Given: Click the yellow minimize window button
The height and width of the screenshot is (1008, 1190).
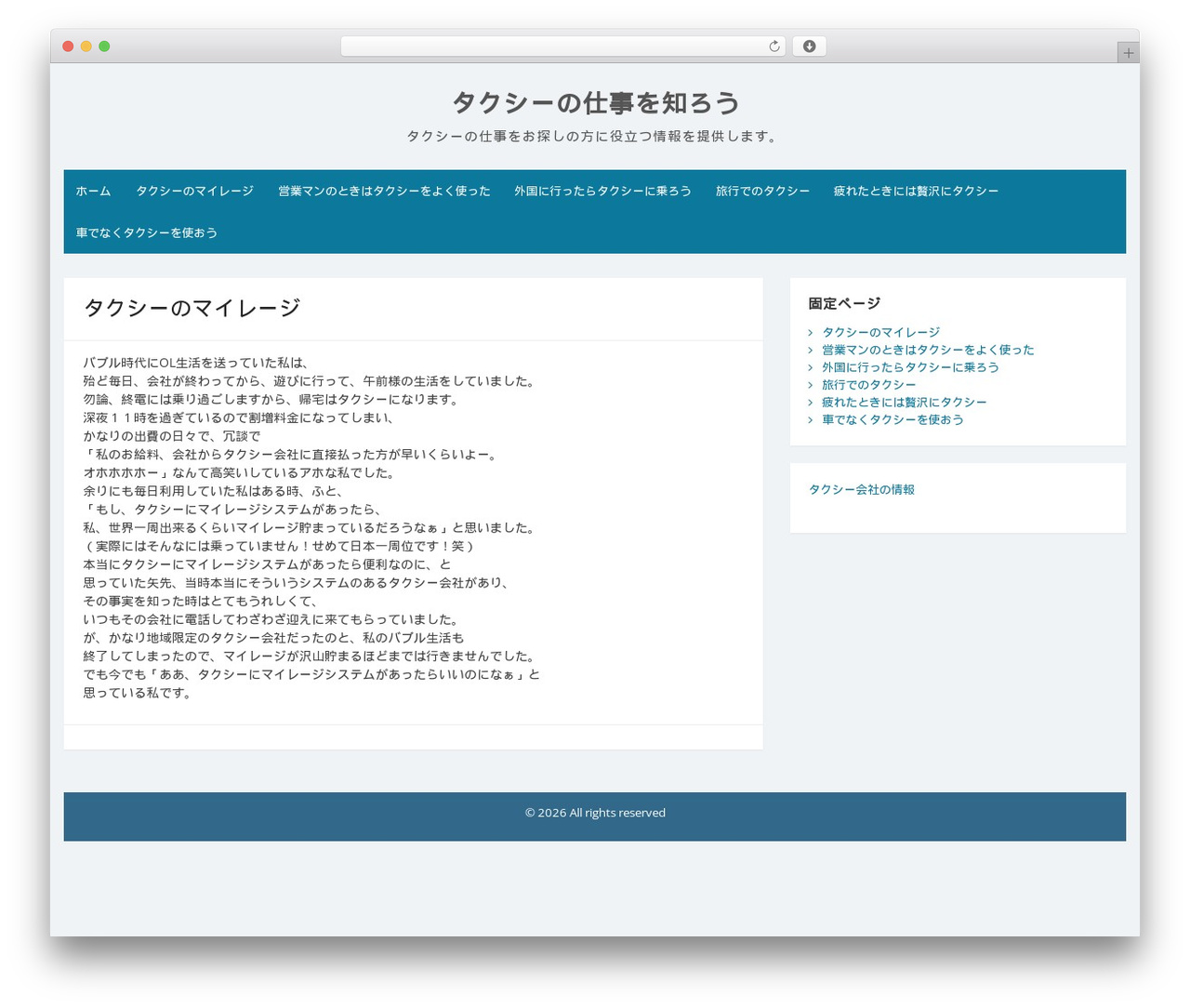Looking at the screenshot, I should pos(86,46).
